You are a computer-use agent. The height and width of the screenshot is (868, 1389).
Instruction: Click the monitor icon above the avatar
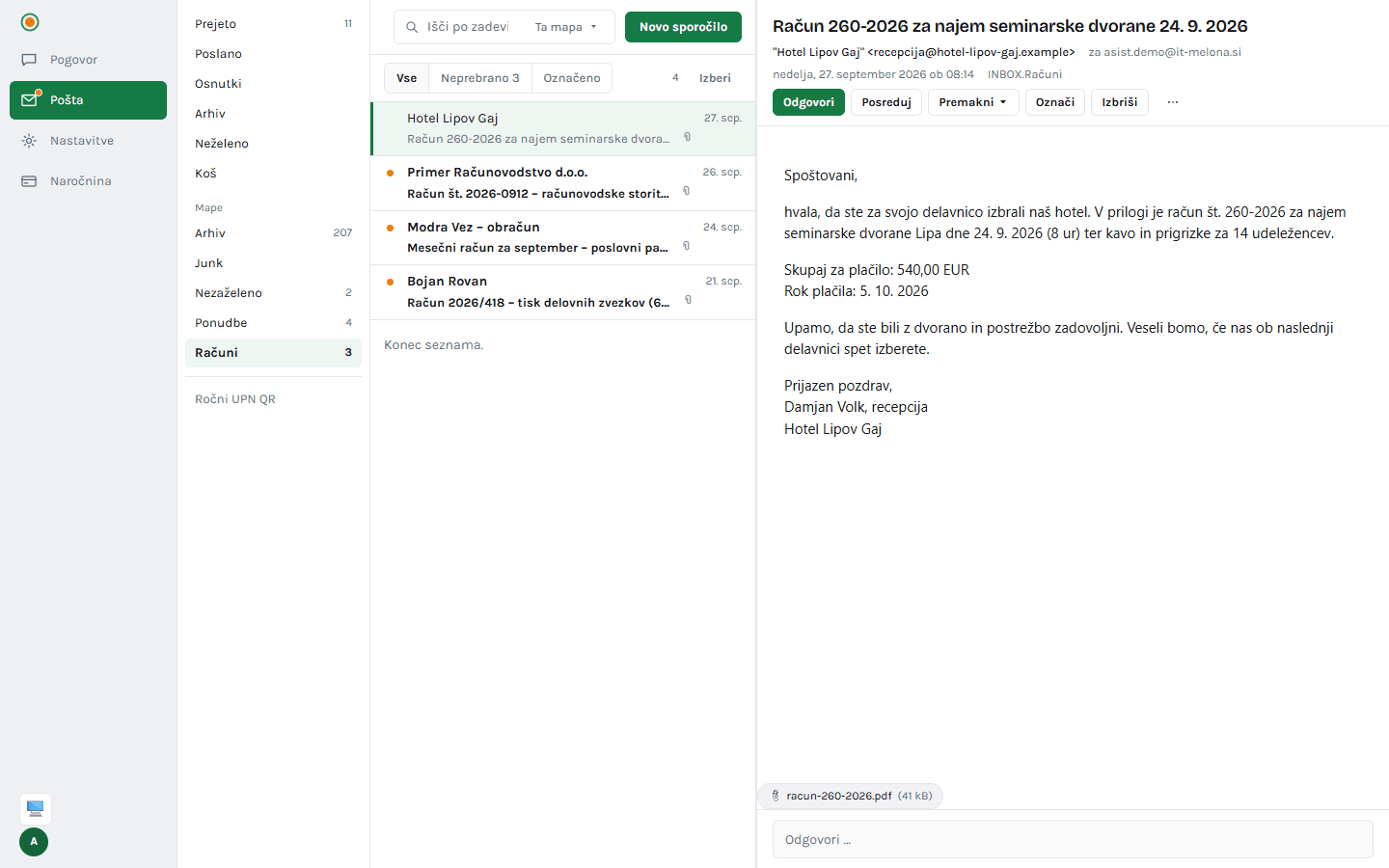coord(36,808)
